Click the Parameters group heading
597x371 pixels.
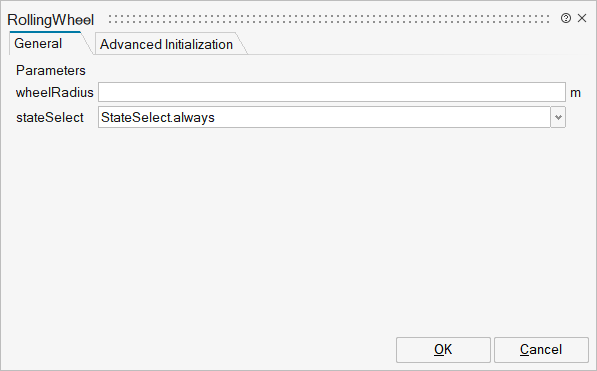(x=51, y=70)
